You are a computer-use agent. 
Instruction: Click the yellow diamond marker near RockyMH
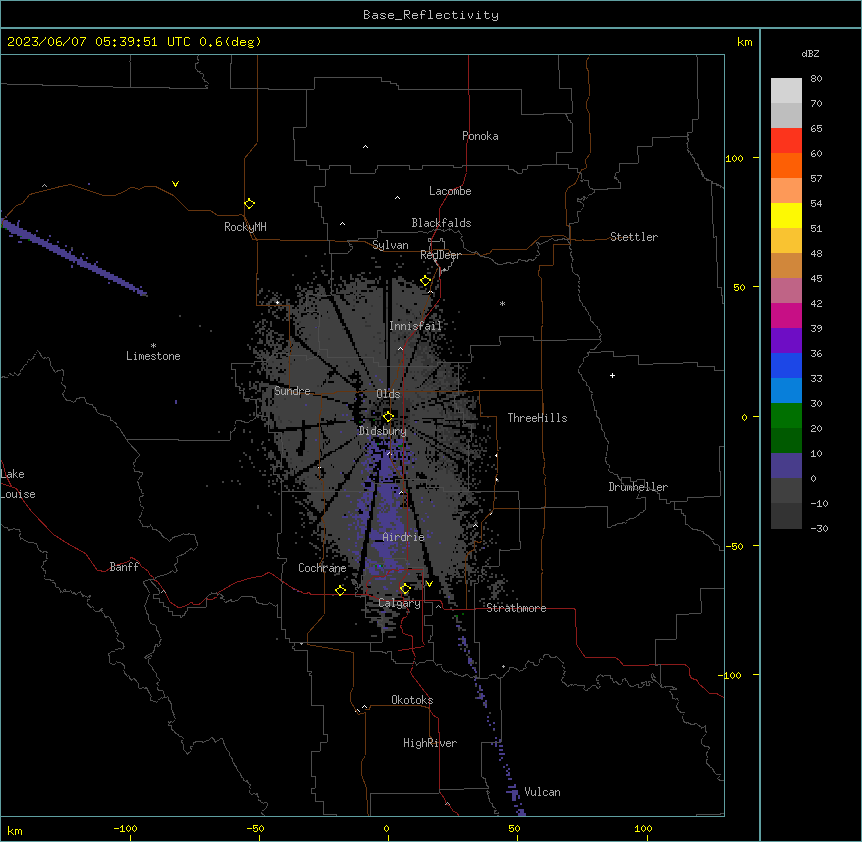(250, 204)
